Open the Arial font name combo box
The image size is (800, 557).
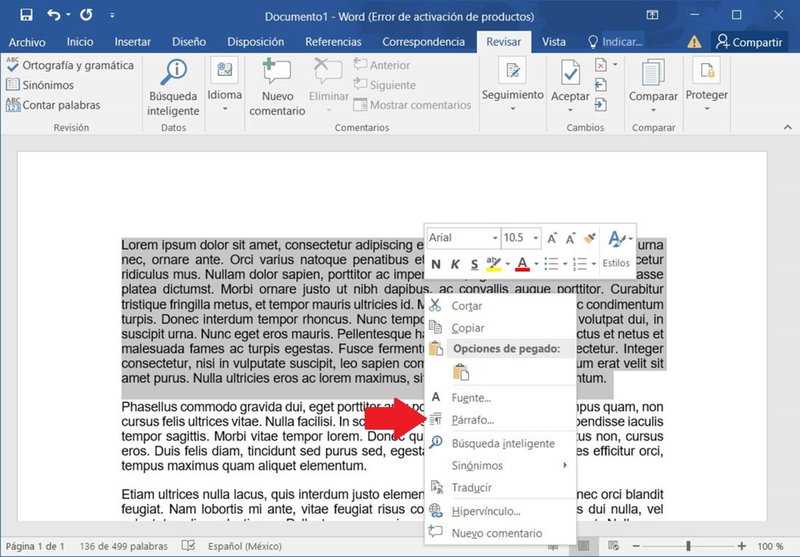(x=463, y=238)
